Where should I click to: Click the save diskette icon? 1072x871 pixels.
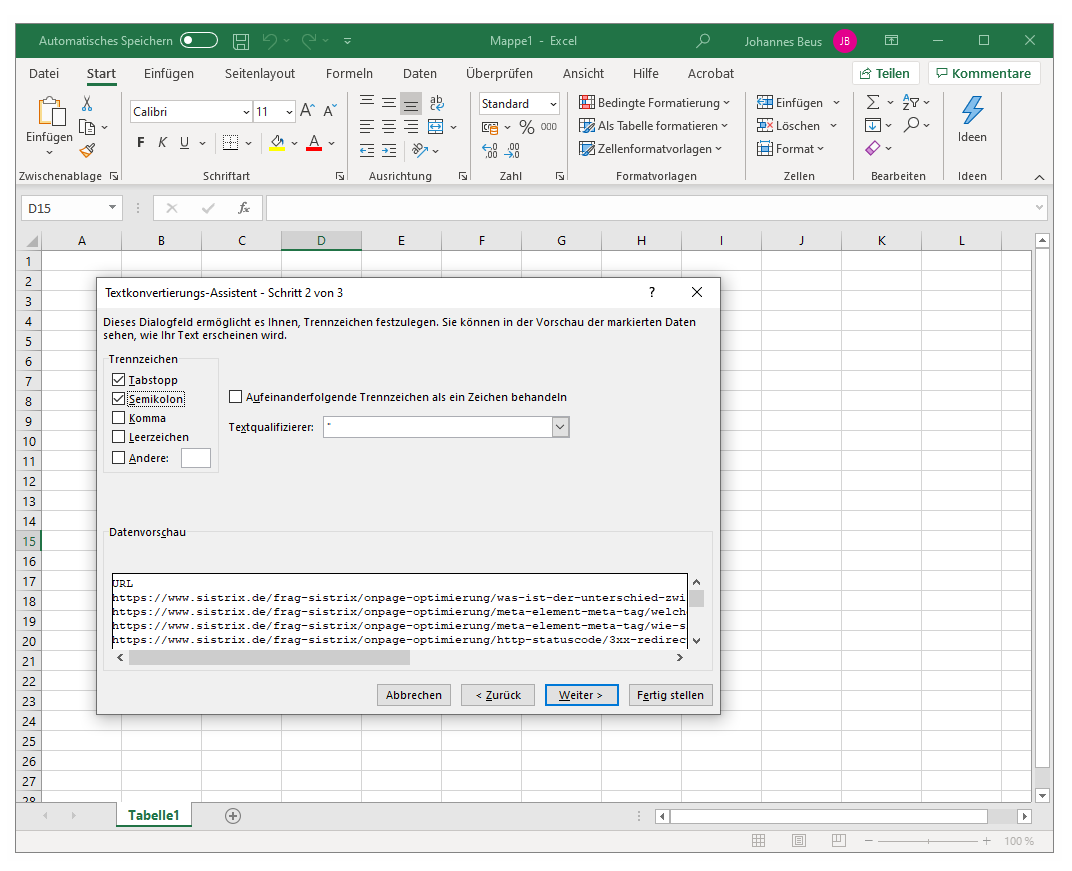(241, 41)
